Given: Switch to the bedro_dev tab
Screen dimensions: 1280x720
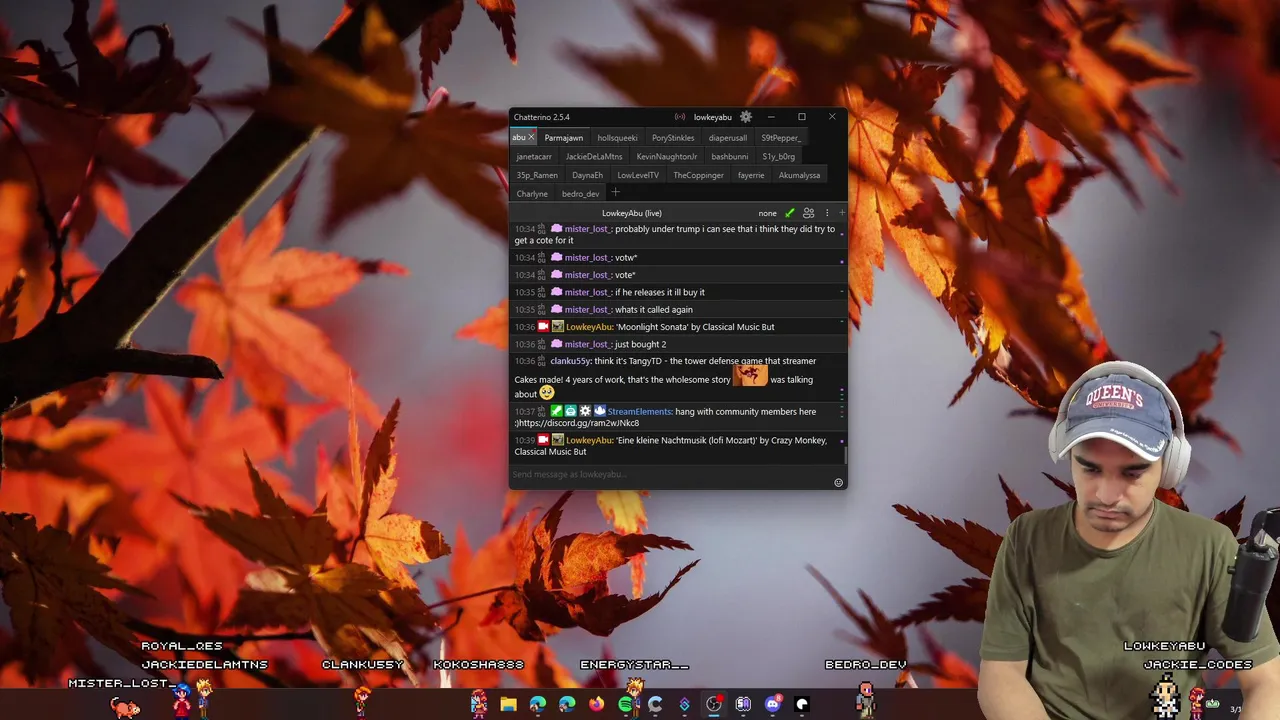Looking at the screenshot, I should pos(581,194).
